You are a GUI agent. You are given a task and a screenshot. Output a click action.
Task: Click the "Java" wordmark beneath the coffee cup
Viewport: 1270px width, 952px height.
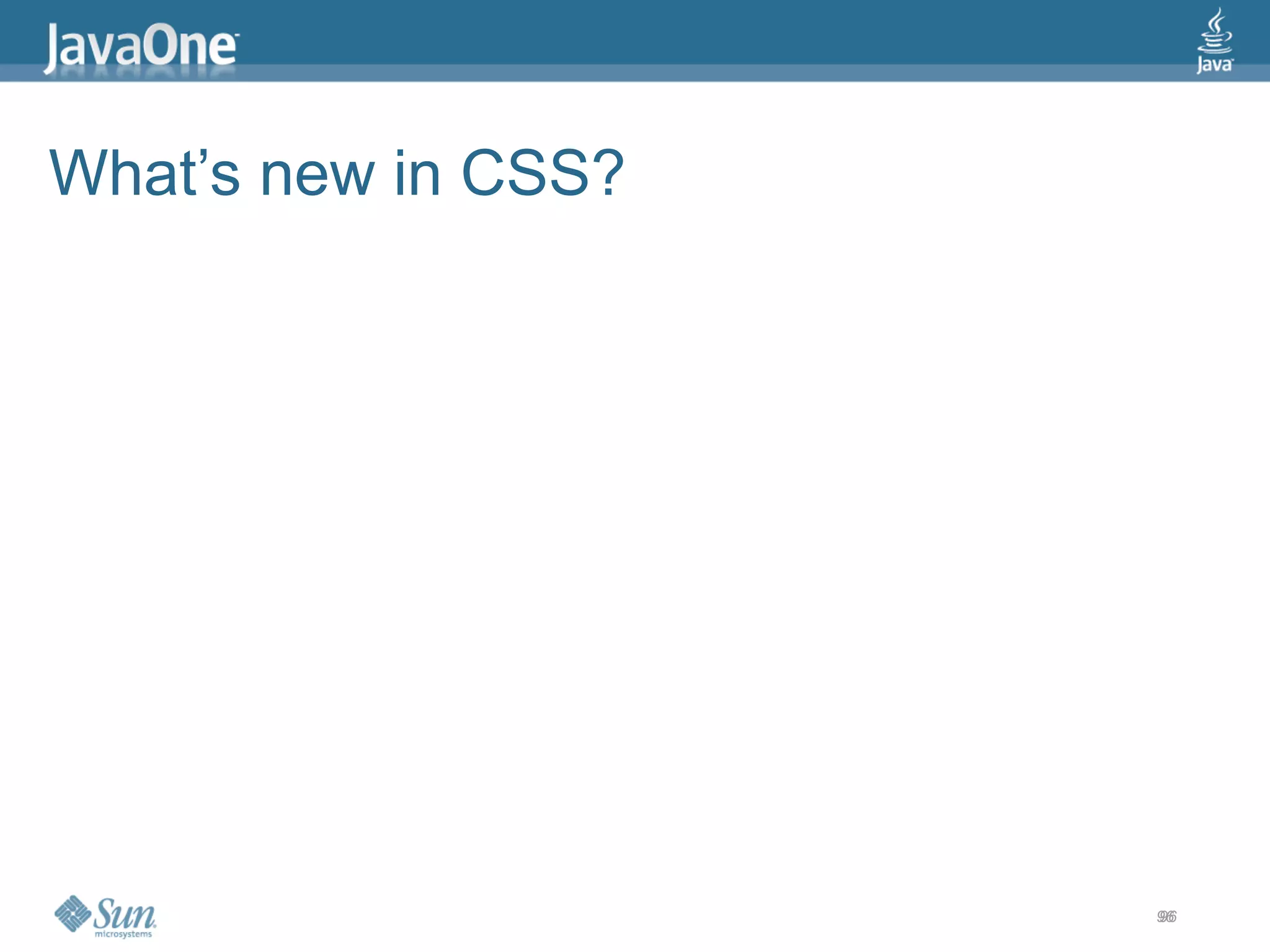[1215, 65]
